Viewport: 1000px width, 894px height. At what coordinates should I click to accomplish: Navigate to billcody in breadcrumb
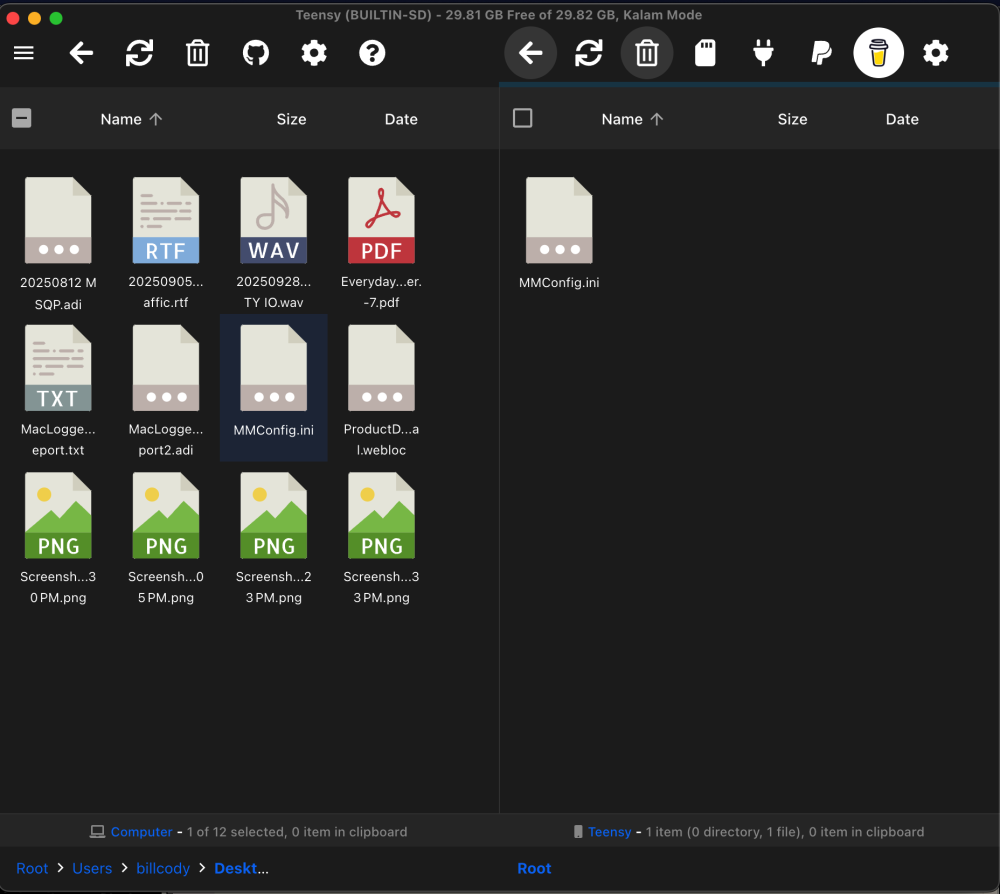coord(163,868)
